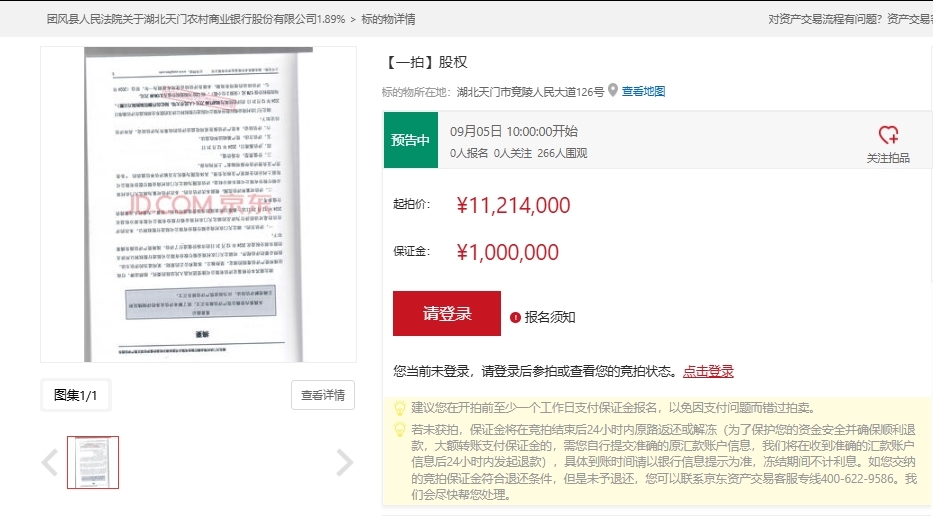Click the green 预告中 status badge
Viewport: 933px width, 516px height.
411,140
